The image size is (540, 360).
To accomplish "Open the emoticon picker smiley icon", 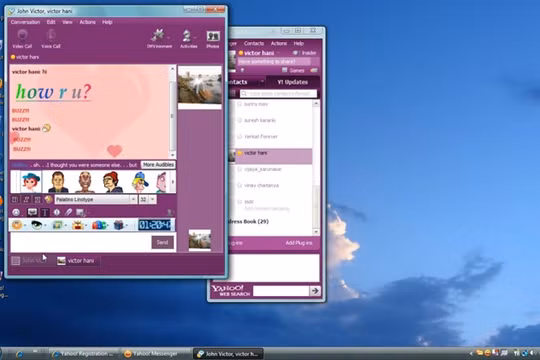I will [x=16, y=212].
